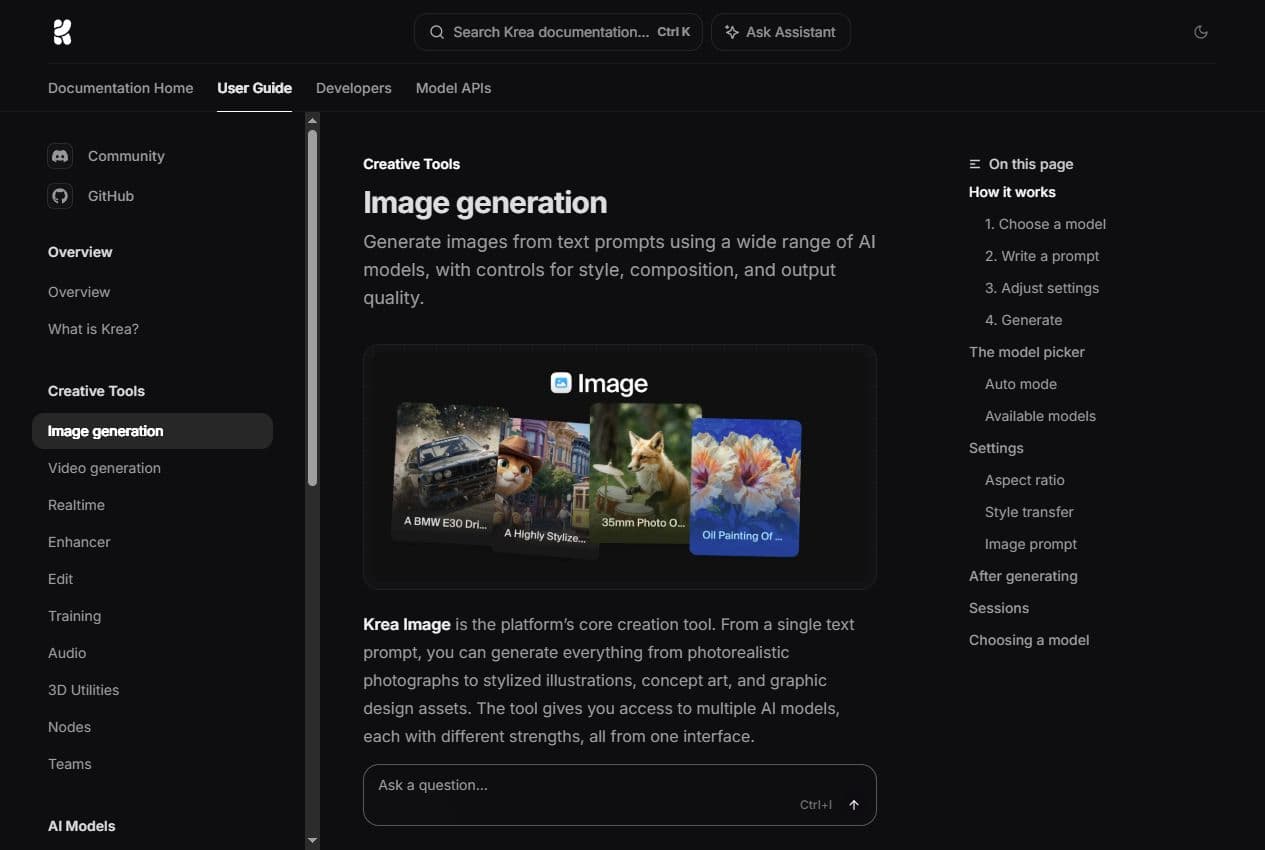The image size is (1265, 850).
Task: Jump to Image prompt section
Action: [1031, 544]
